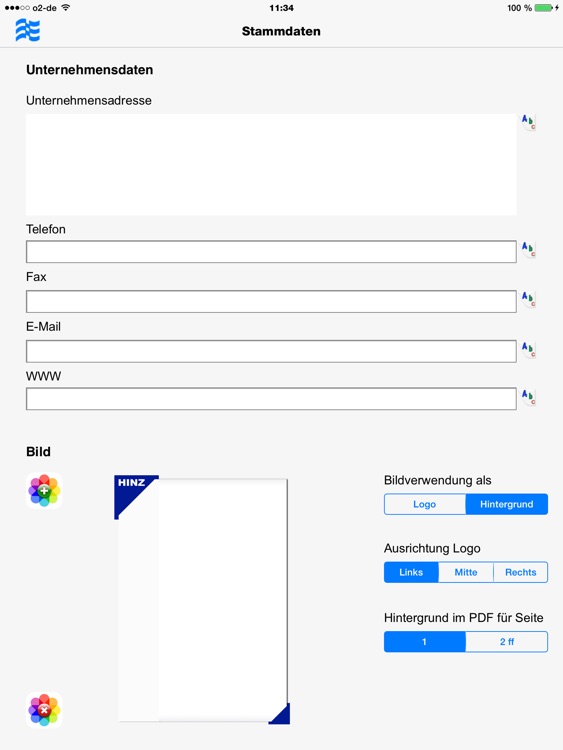The image size is (563, 750).
Task: Focus the Unternehmensadresse text area
Action: pos(271,165)
